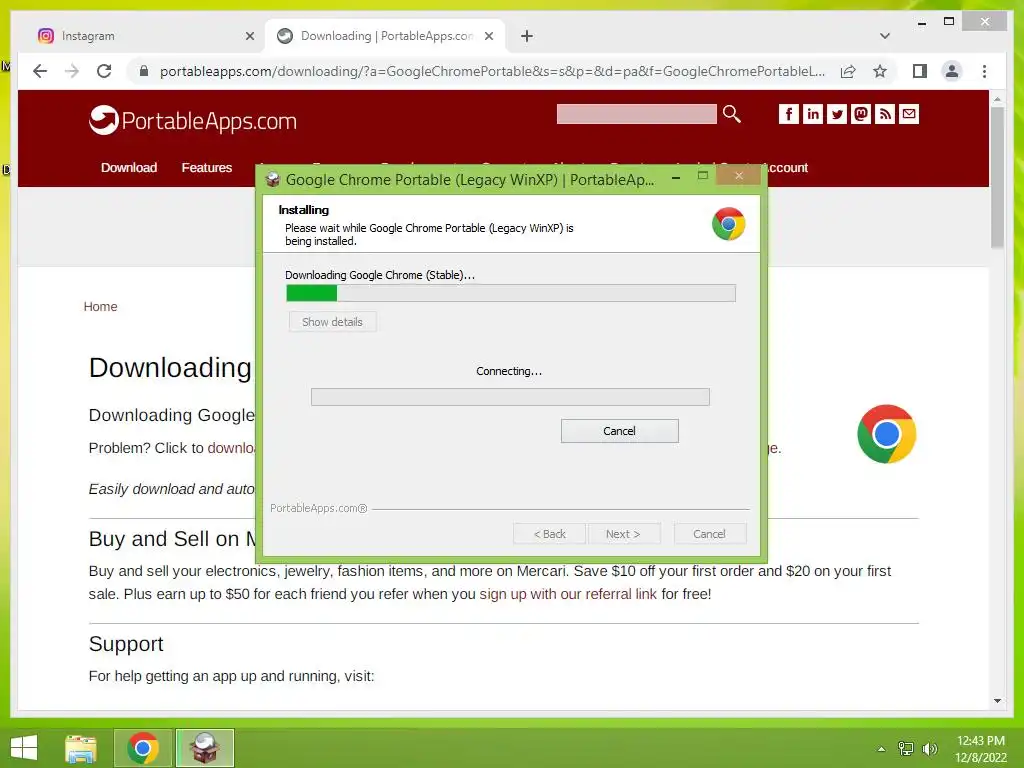Click bottom Cancel button in installer
This screenshot has width=1024, height=768.
(709, 534)
